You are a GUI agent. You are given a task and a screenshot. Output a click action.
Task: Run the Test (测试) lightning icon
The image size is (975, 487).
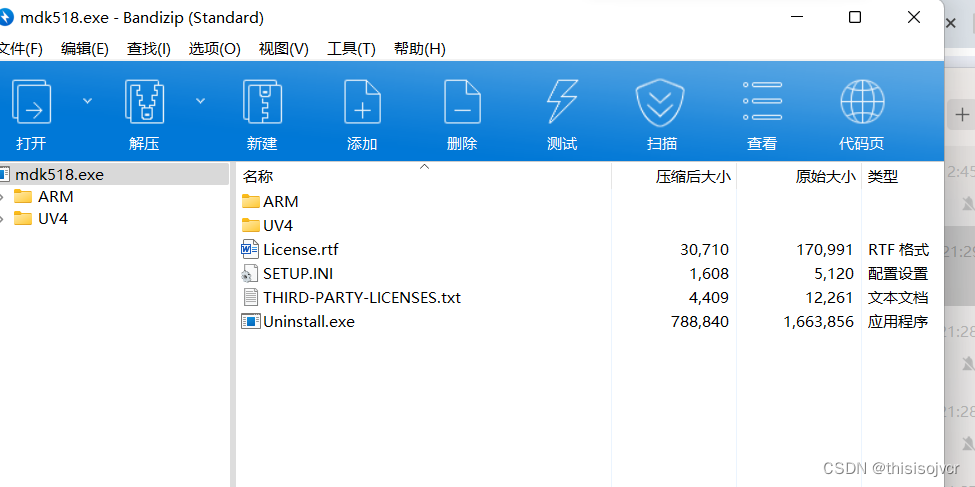(562, 101)
